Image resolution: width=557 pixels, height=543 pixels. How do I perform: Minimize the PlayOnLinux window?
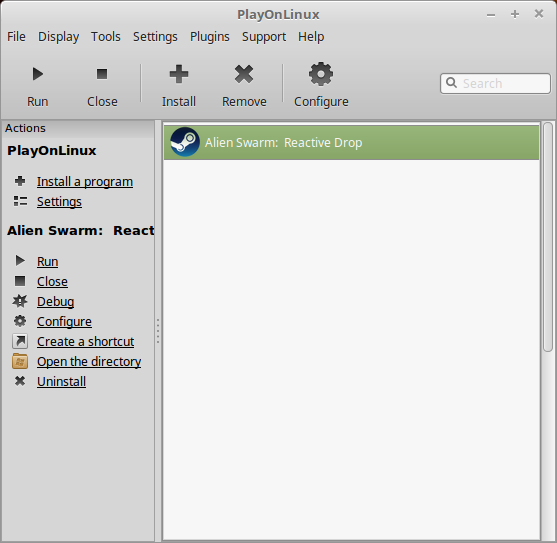[x=491, y=15]
